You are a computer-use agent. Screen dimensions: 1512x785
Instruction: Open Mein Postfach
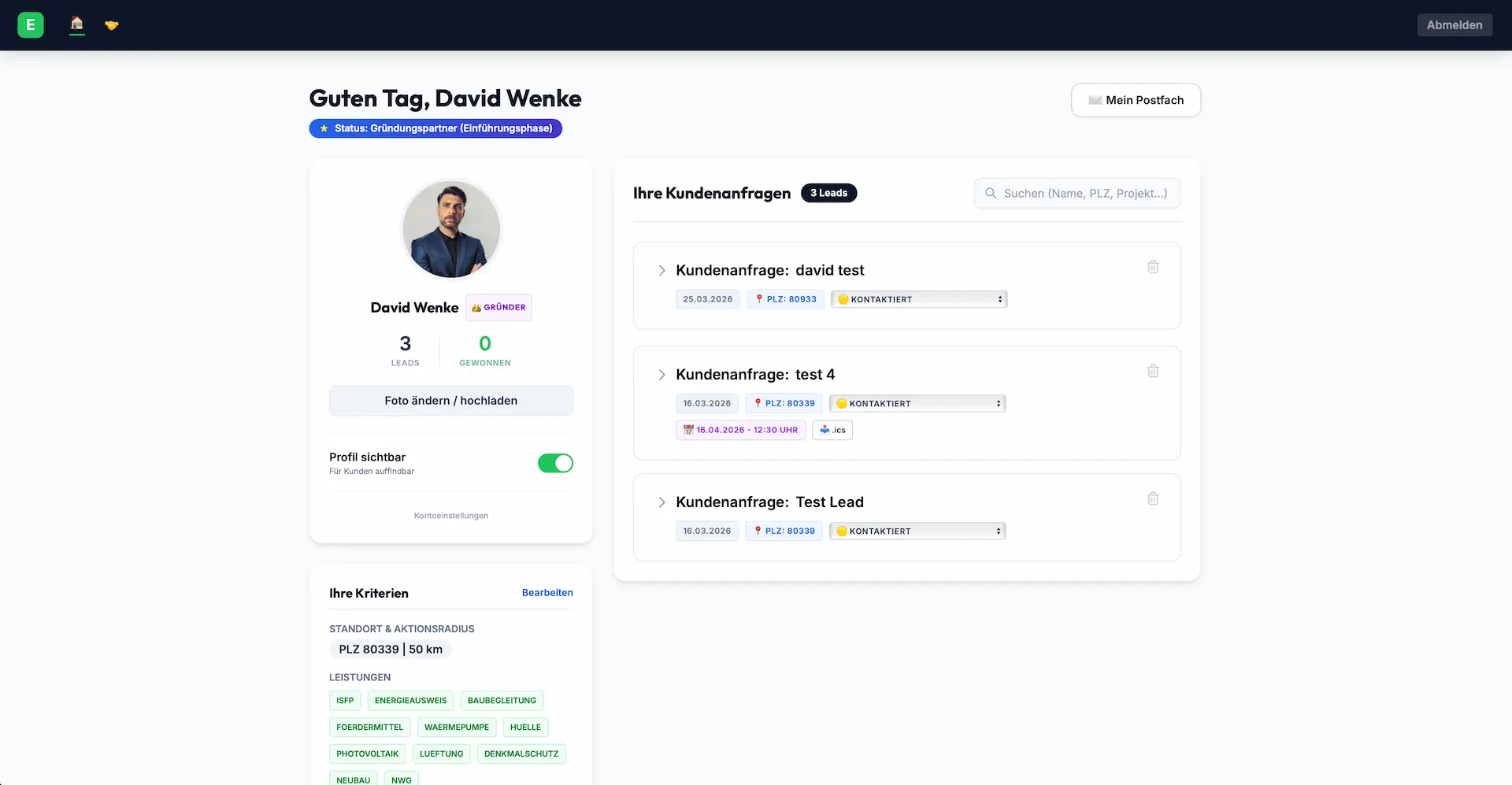(x=1136, y=100)
